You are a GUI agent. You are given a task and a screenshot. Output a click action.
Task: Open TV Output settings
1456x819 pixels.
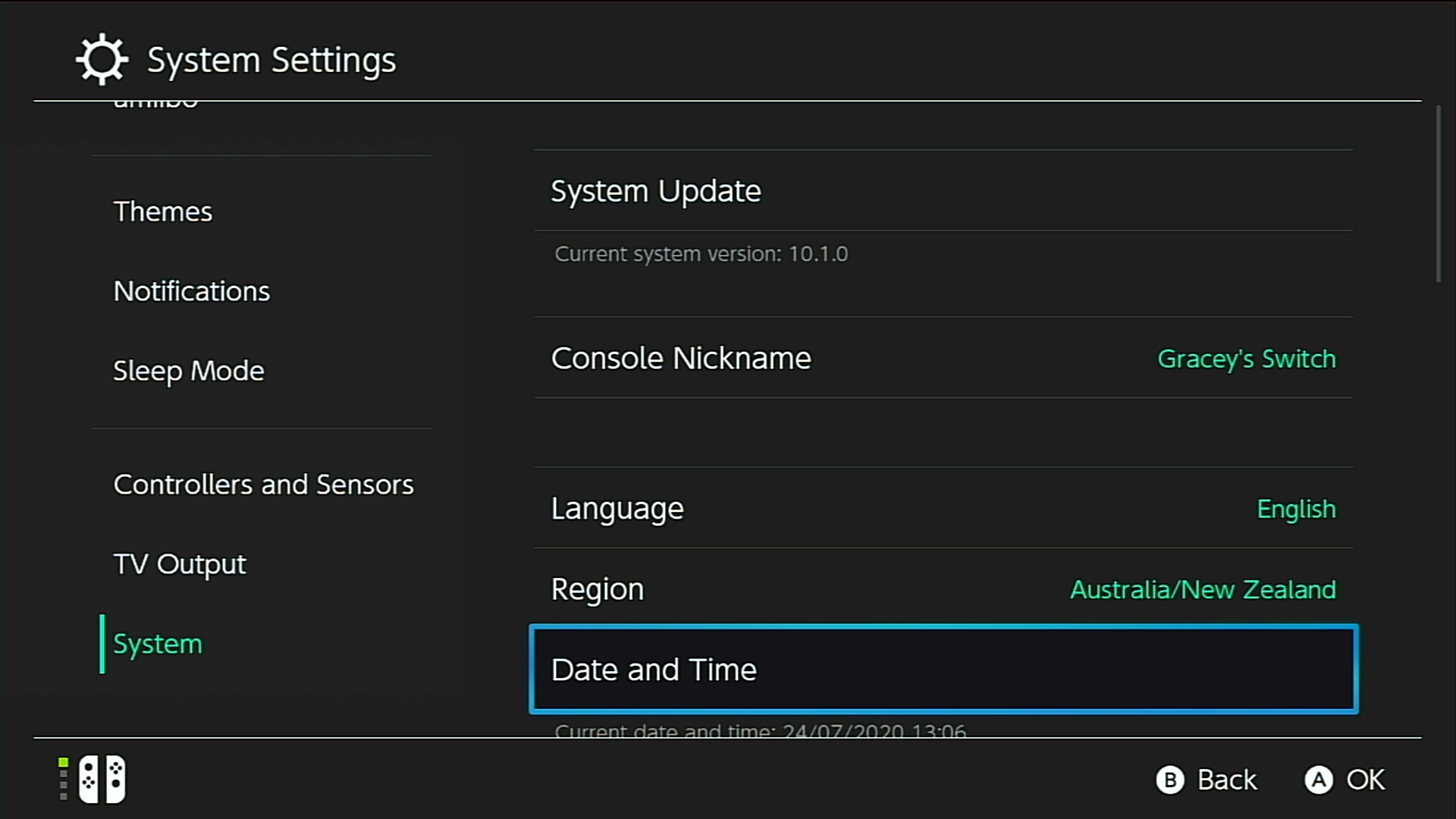click(x=180, y=563)
